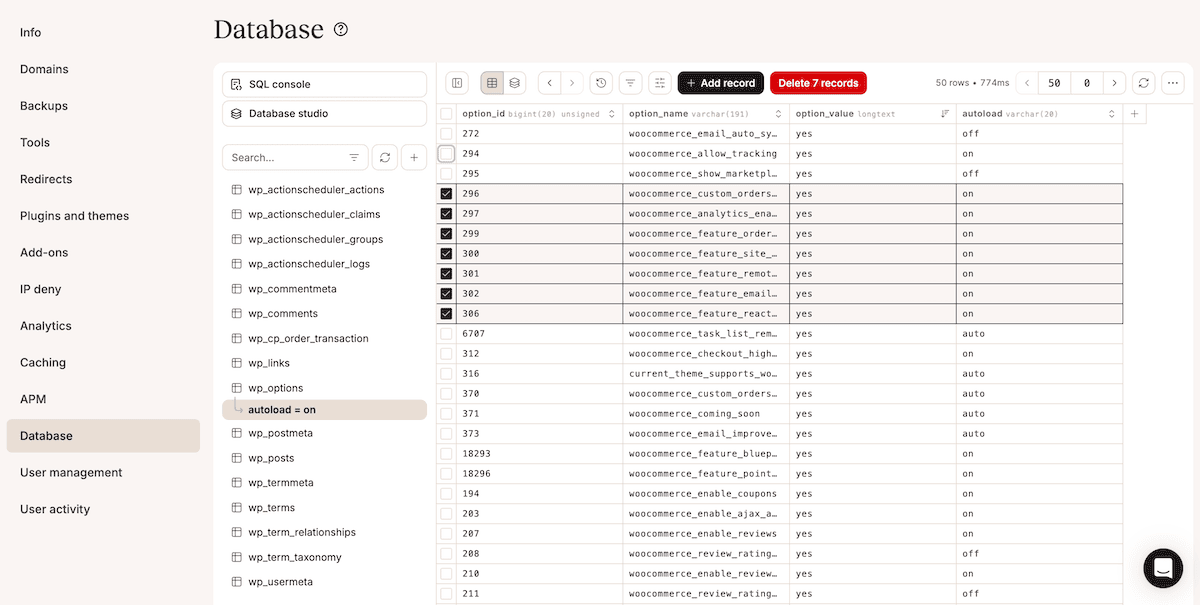Refresh the query results with the sync icon
The width and height of the screenshot is (1200, 605).
point(1143,82)
